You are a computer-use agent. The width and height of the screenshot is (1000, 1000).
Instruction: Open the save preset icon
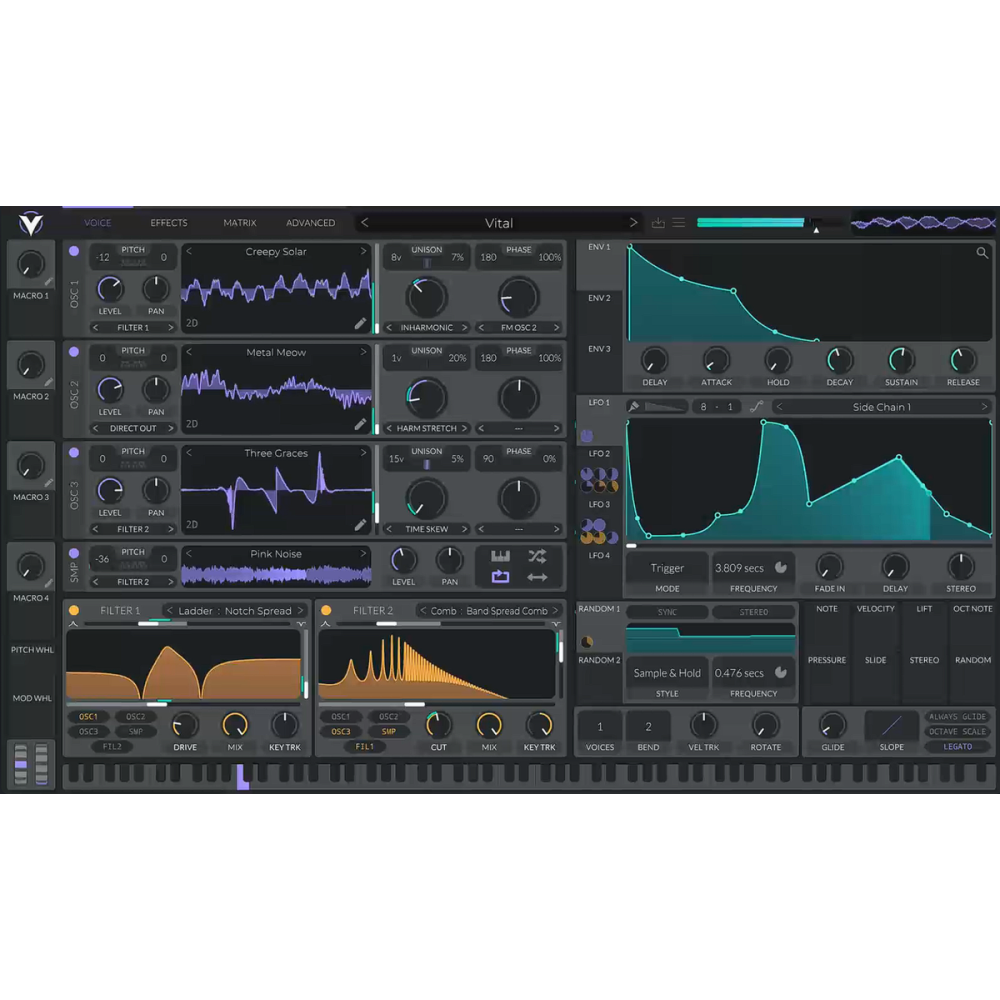click(x=658, y=223)
